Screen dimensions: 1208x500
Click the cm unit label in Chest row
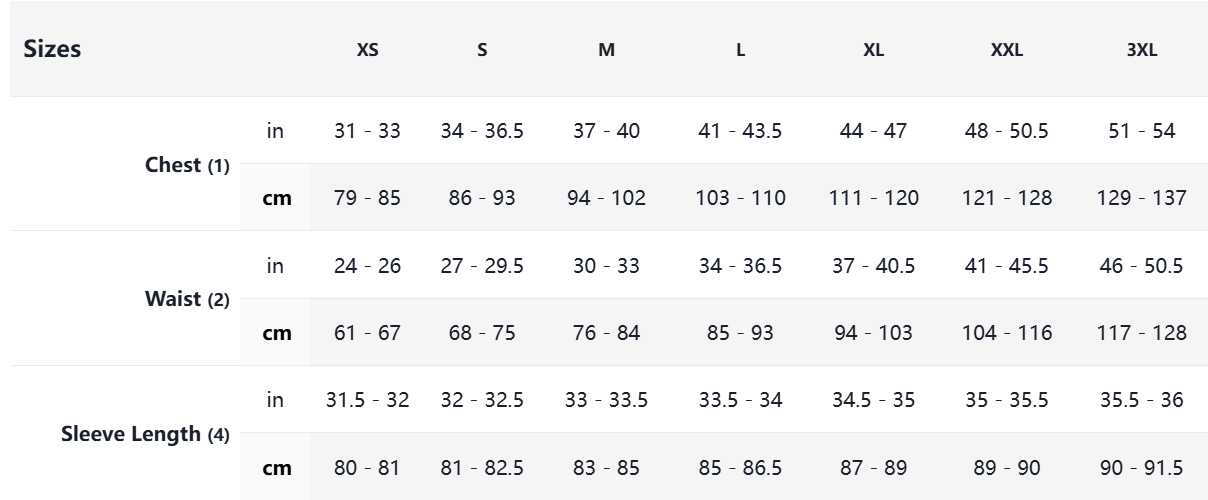pos(277,198)
